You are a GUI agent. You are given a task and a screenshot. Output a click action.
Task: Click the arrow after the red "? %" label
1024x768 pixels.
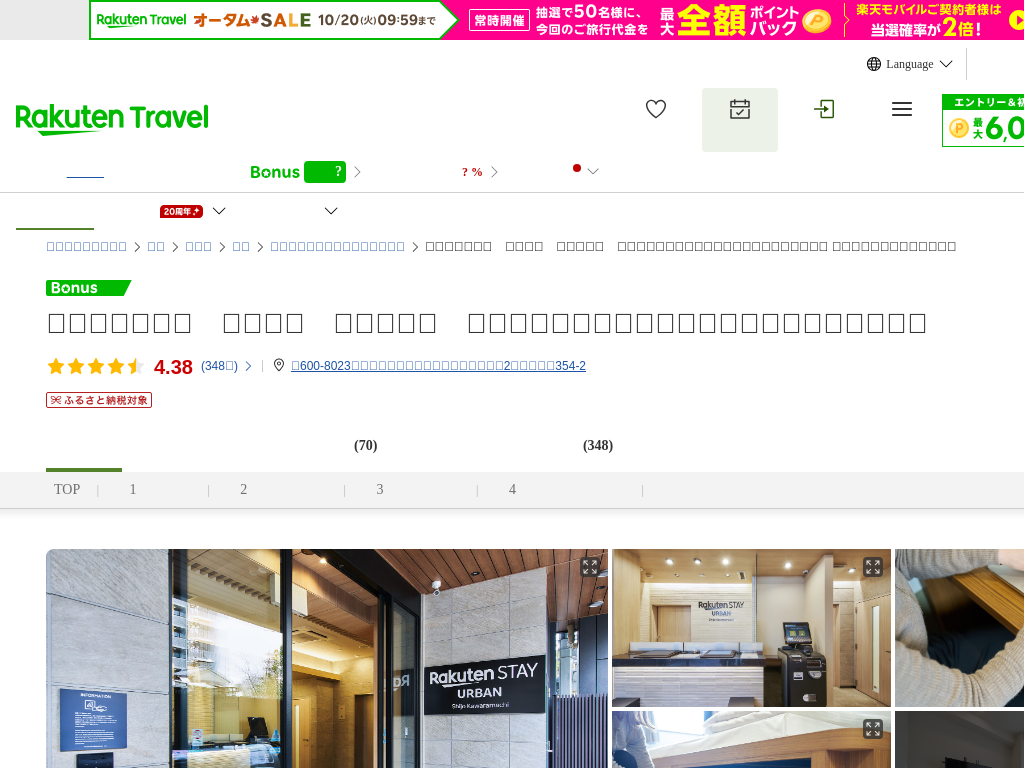(x=494, y=172)
